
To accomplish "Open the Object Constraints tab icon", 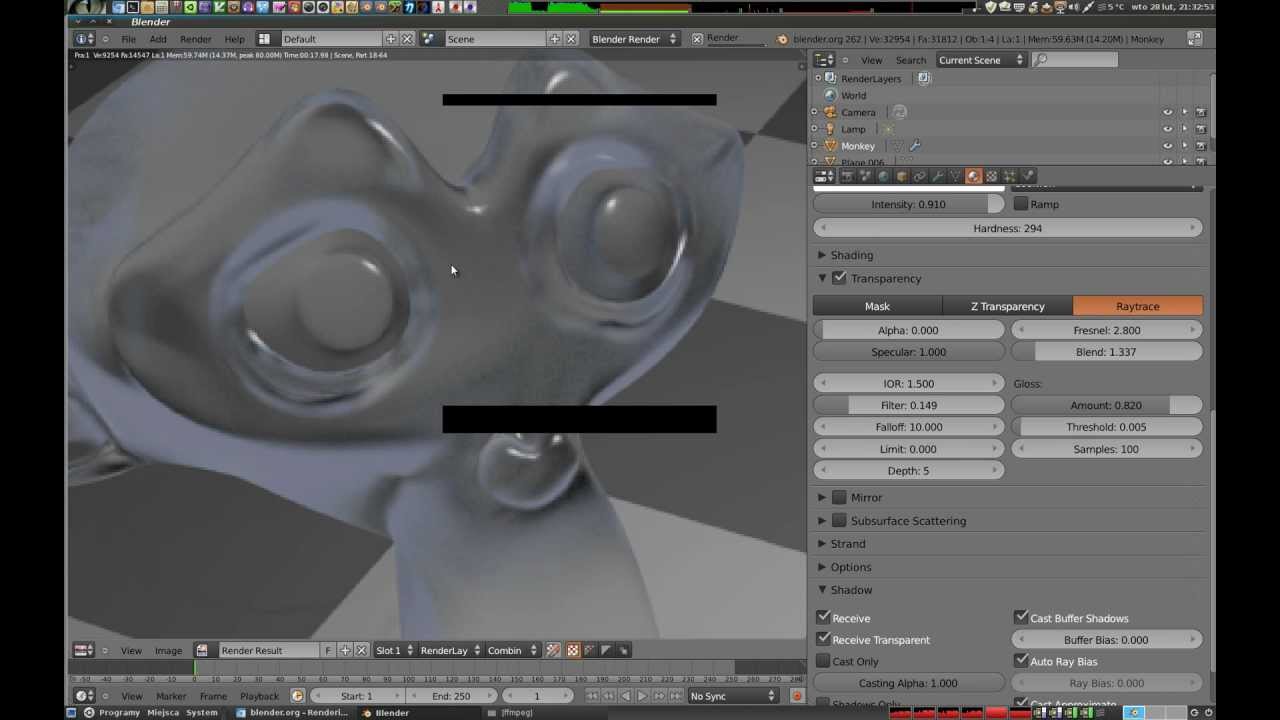I will click(919, 176).
